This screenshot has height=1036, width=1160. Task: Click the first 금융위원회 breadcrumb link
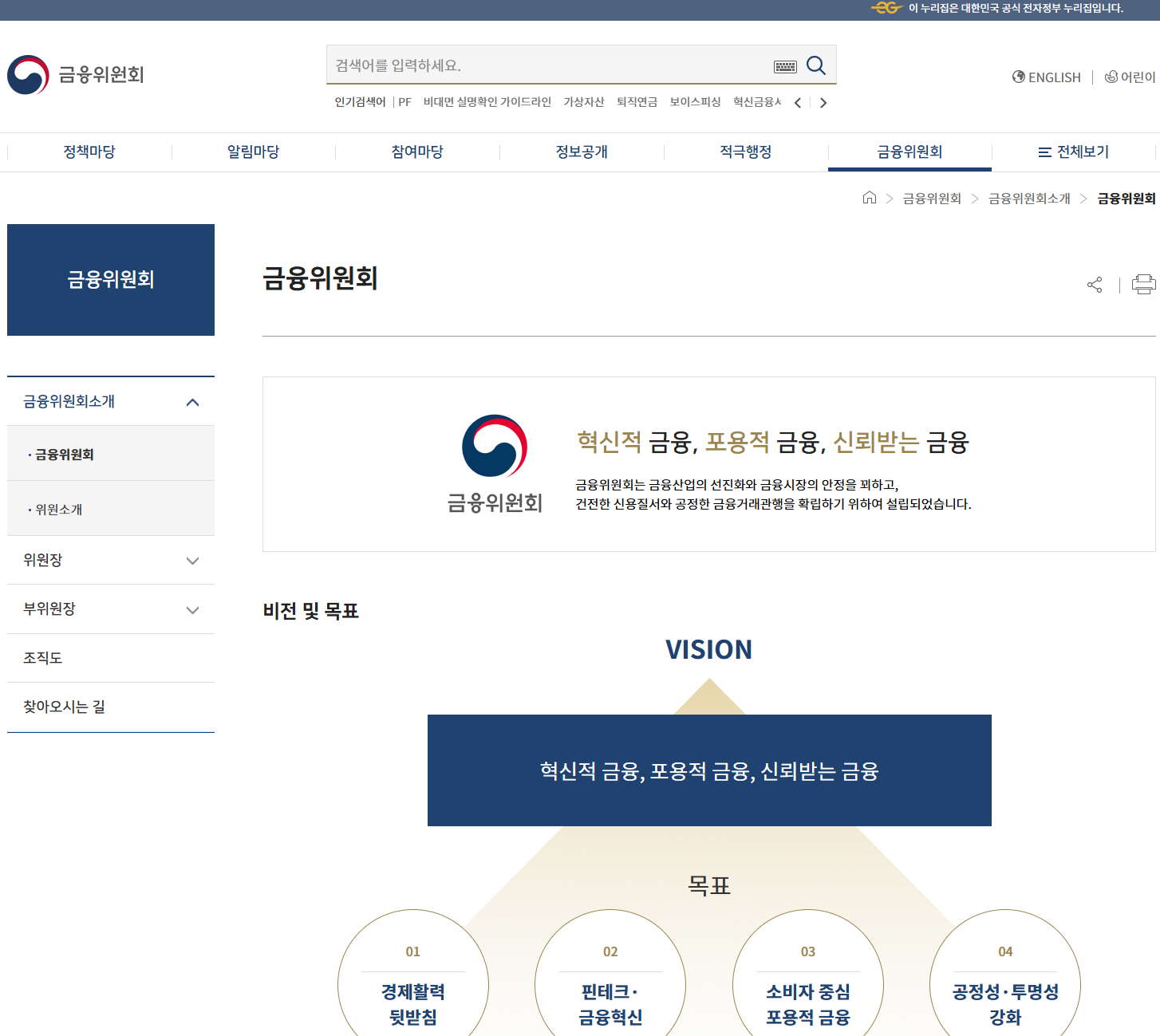coord(932,199)
